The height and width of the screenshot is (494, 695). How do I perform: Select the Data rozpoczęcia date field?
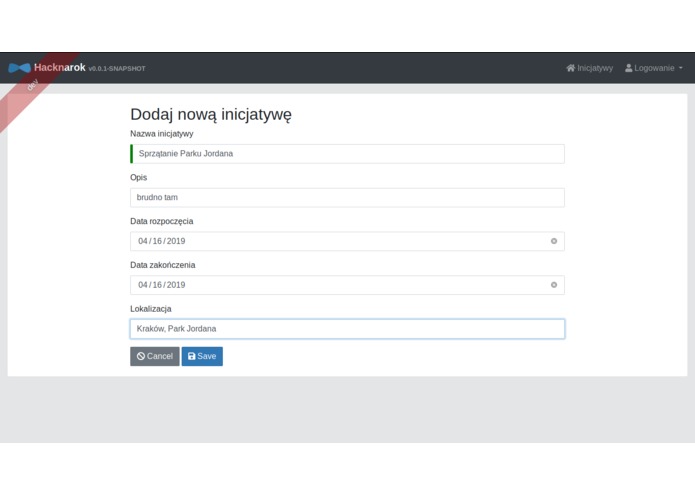347,241
